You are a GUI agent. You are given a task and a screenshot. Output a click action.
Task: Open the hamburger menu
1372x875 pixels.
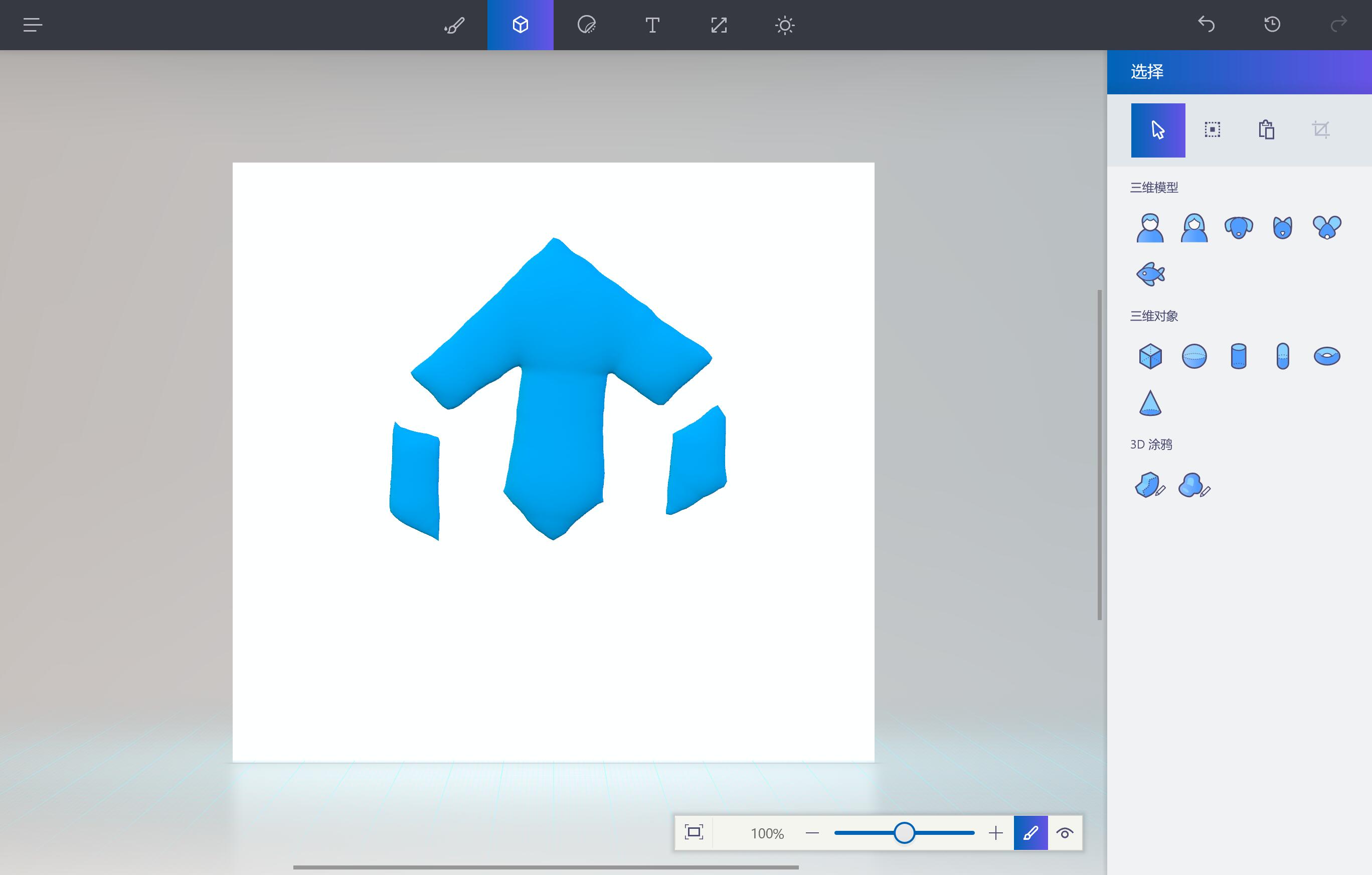pos(33,25)
